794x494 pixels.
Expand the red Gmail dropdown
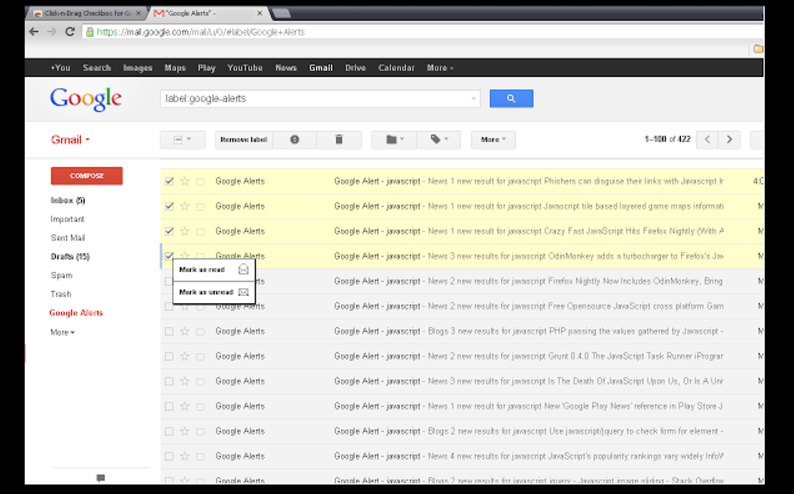click(x=70, y=140)
